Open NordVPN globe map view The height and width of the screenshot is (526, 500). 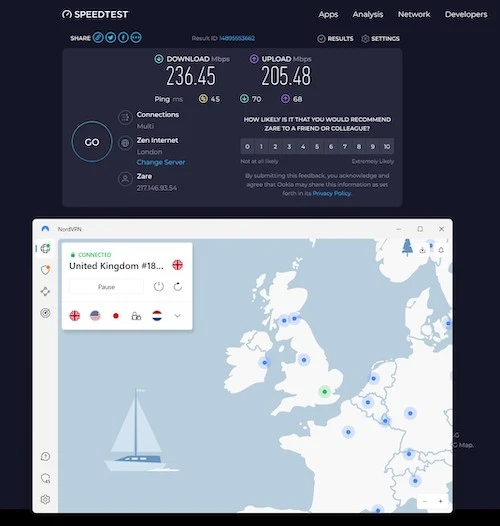pyautogui.click(x=45, y=249)
